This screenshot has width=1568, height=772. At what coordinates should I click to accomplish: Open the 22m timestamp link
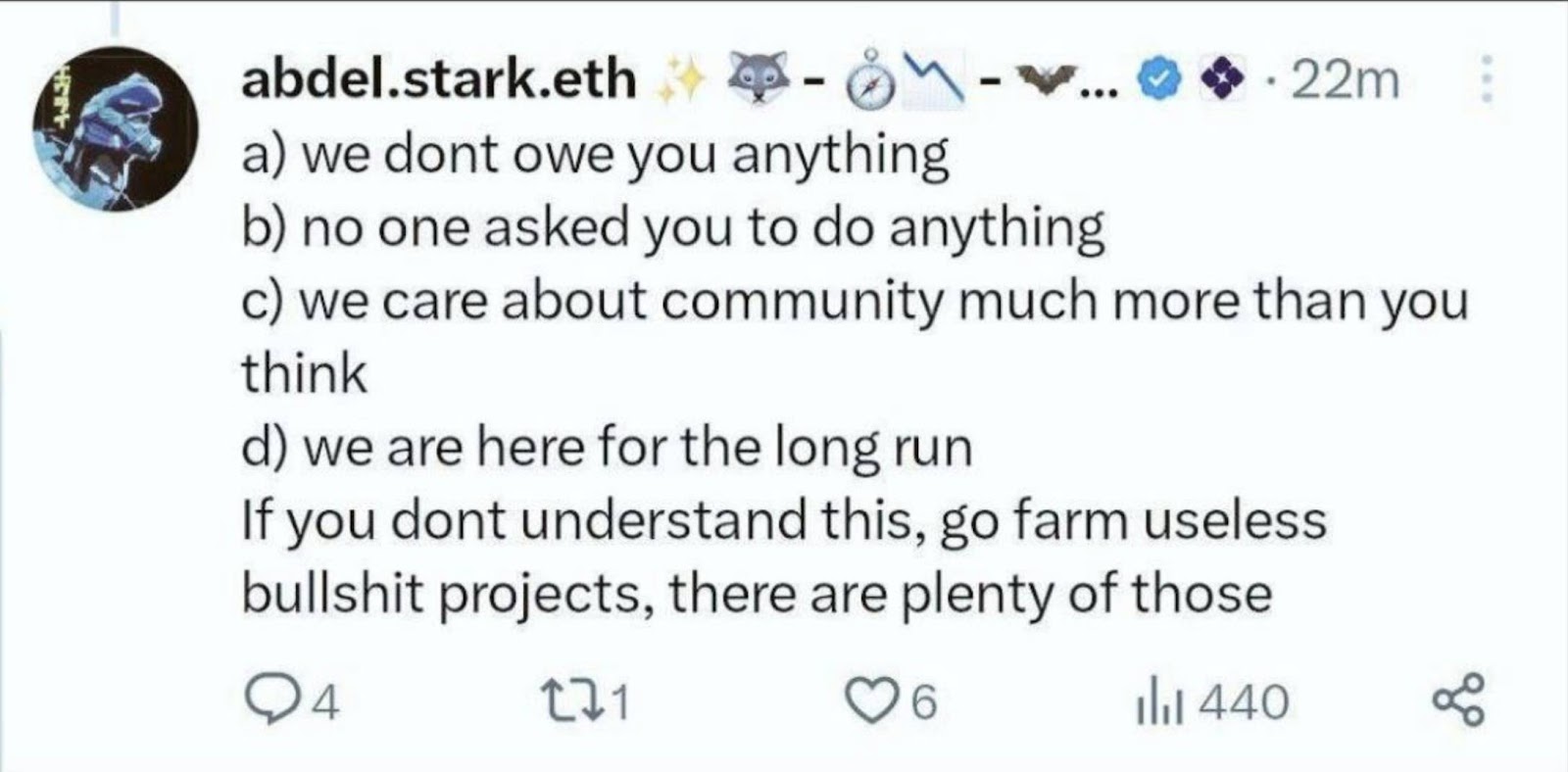pos(1346,79)
